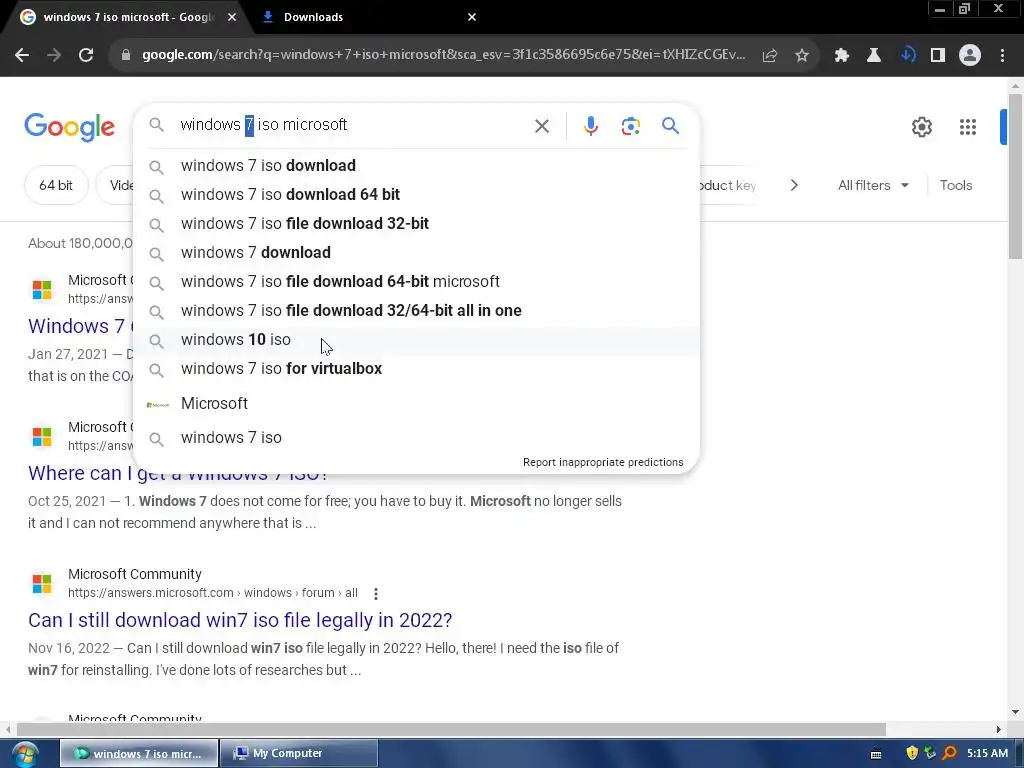Open the browser downloads arrow icon
The height and width of the screenshot is (768, 1024).
[x=907, y=56]
